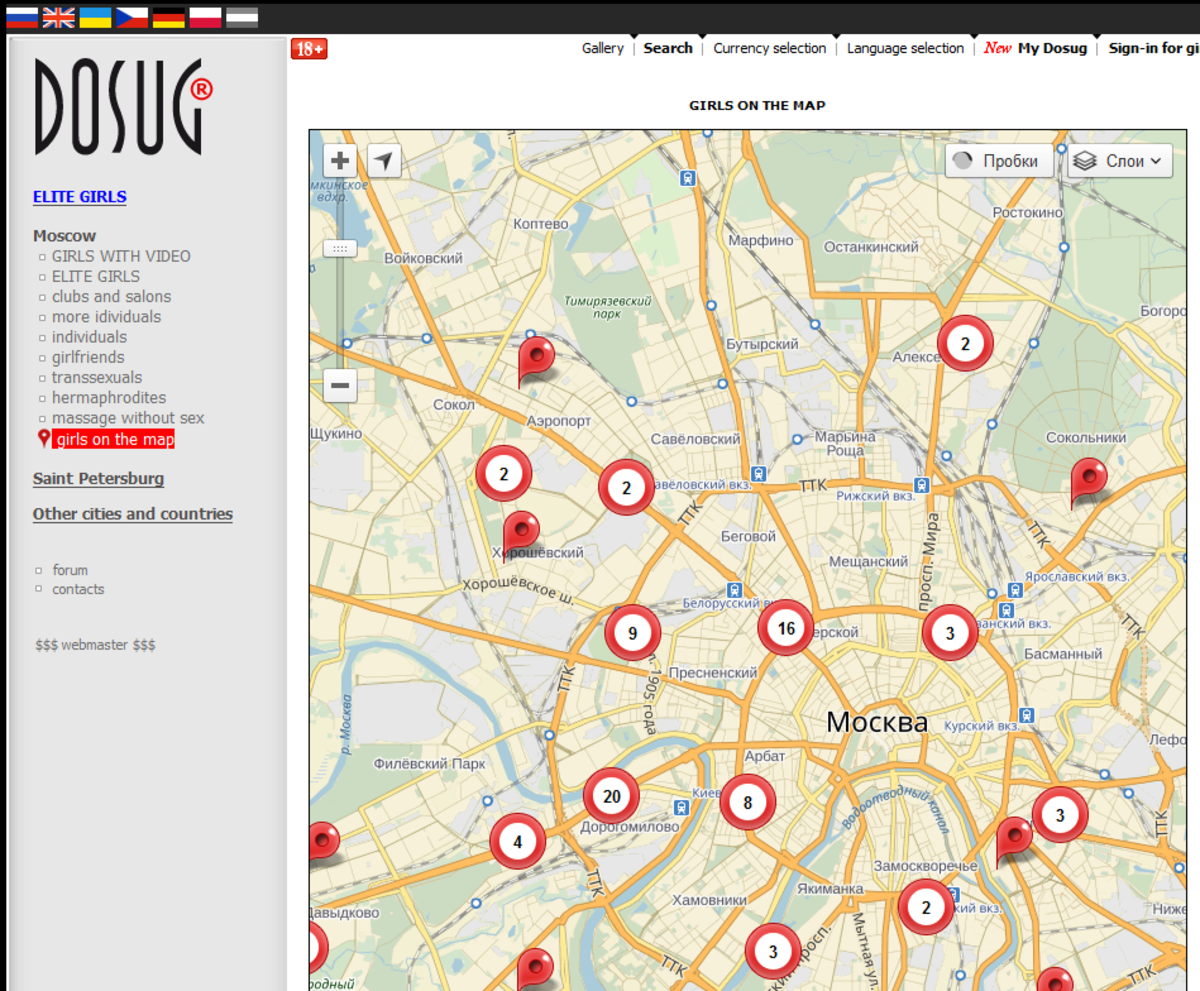Click the red 18+ badge

pos(309,49)
